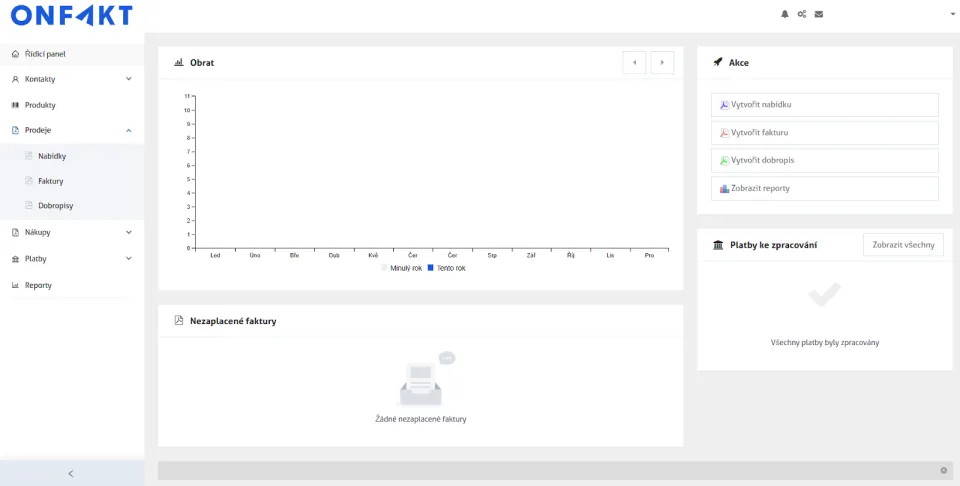Open the footer gear settings icon
960x486 pixels.
click(x=943, y=471)
